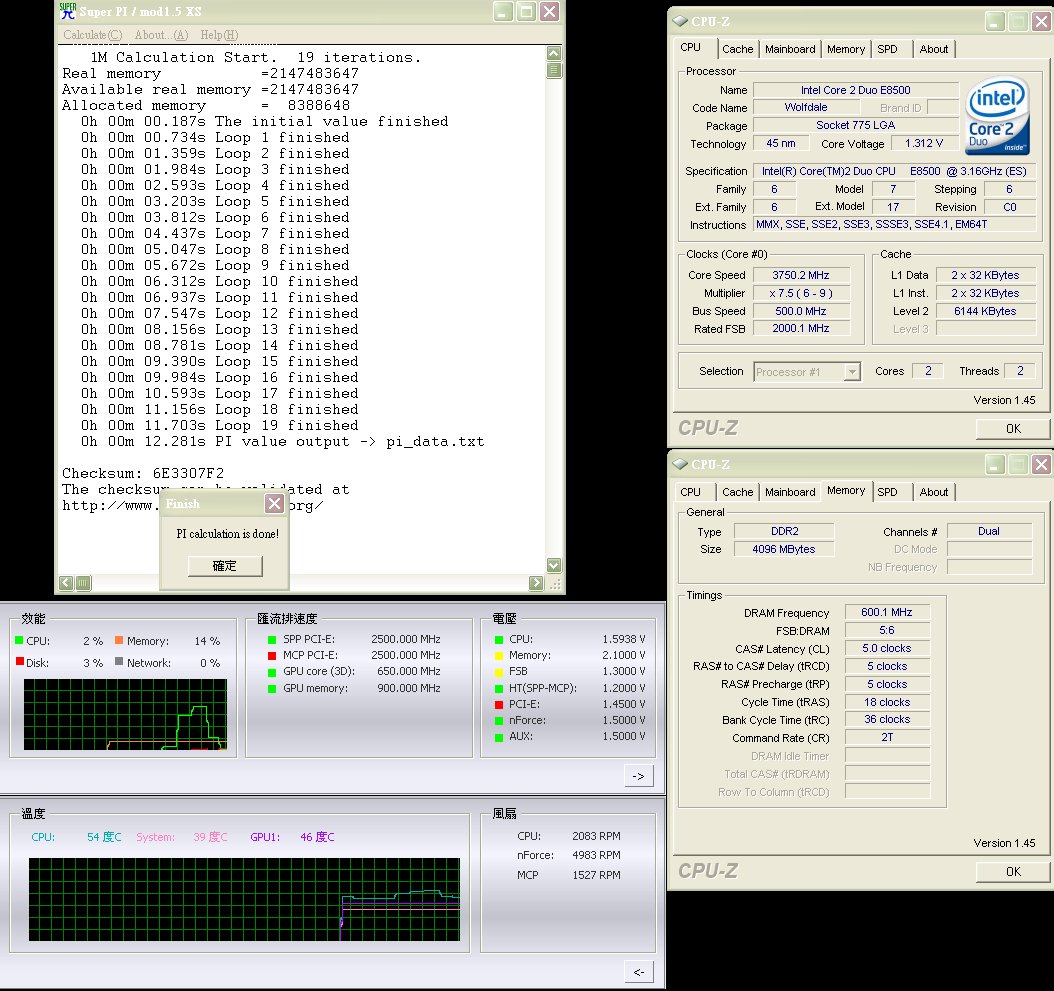
Task: Click the gray Network usage indicator square
Action: coord(119,662)
